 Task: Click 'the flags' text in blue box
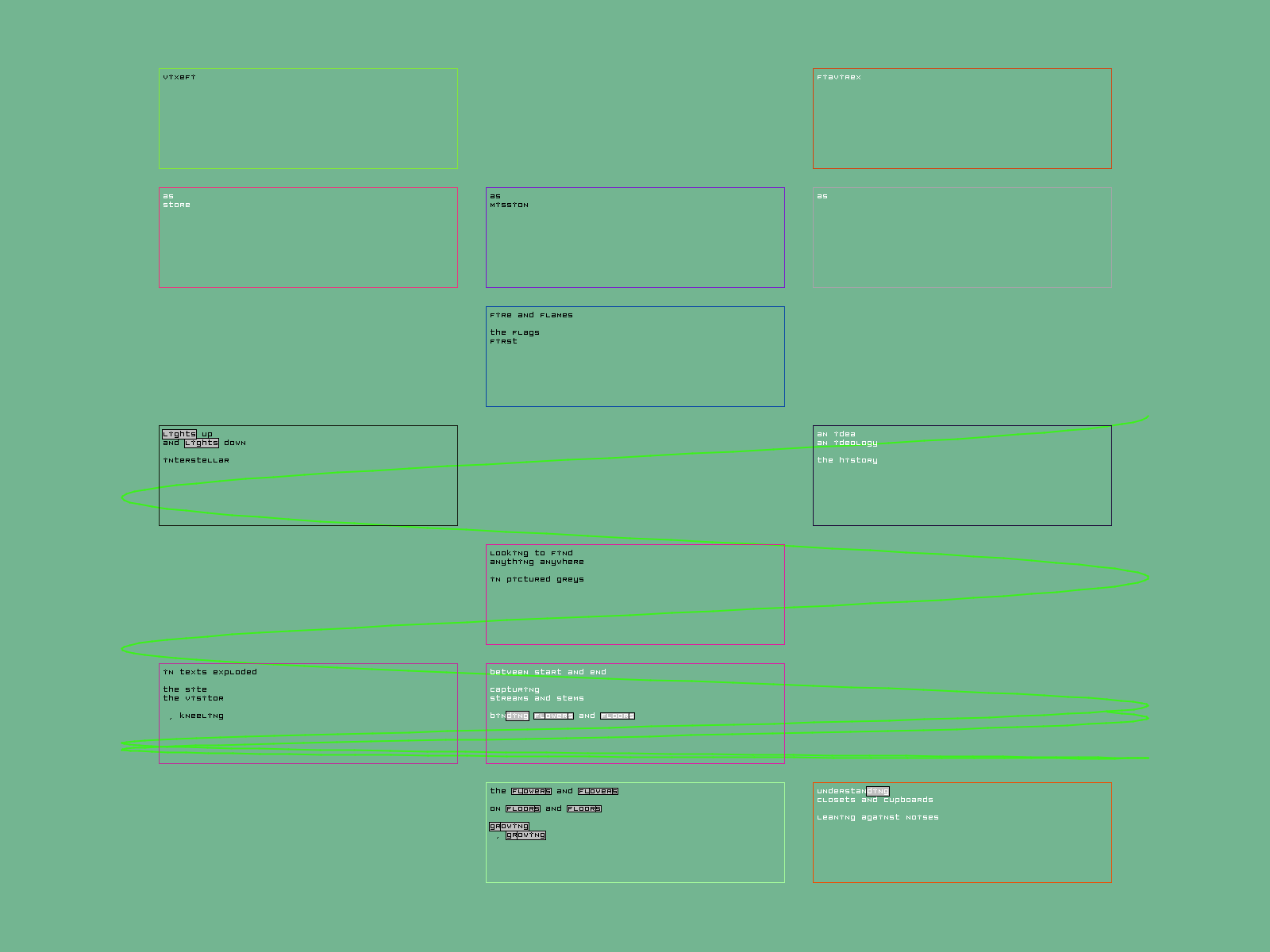point(514,332)
